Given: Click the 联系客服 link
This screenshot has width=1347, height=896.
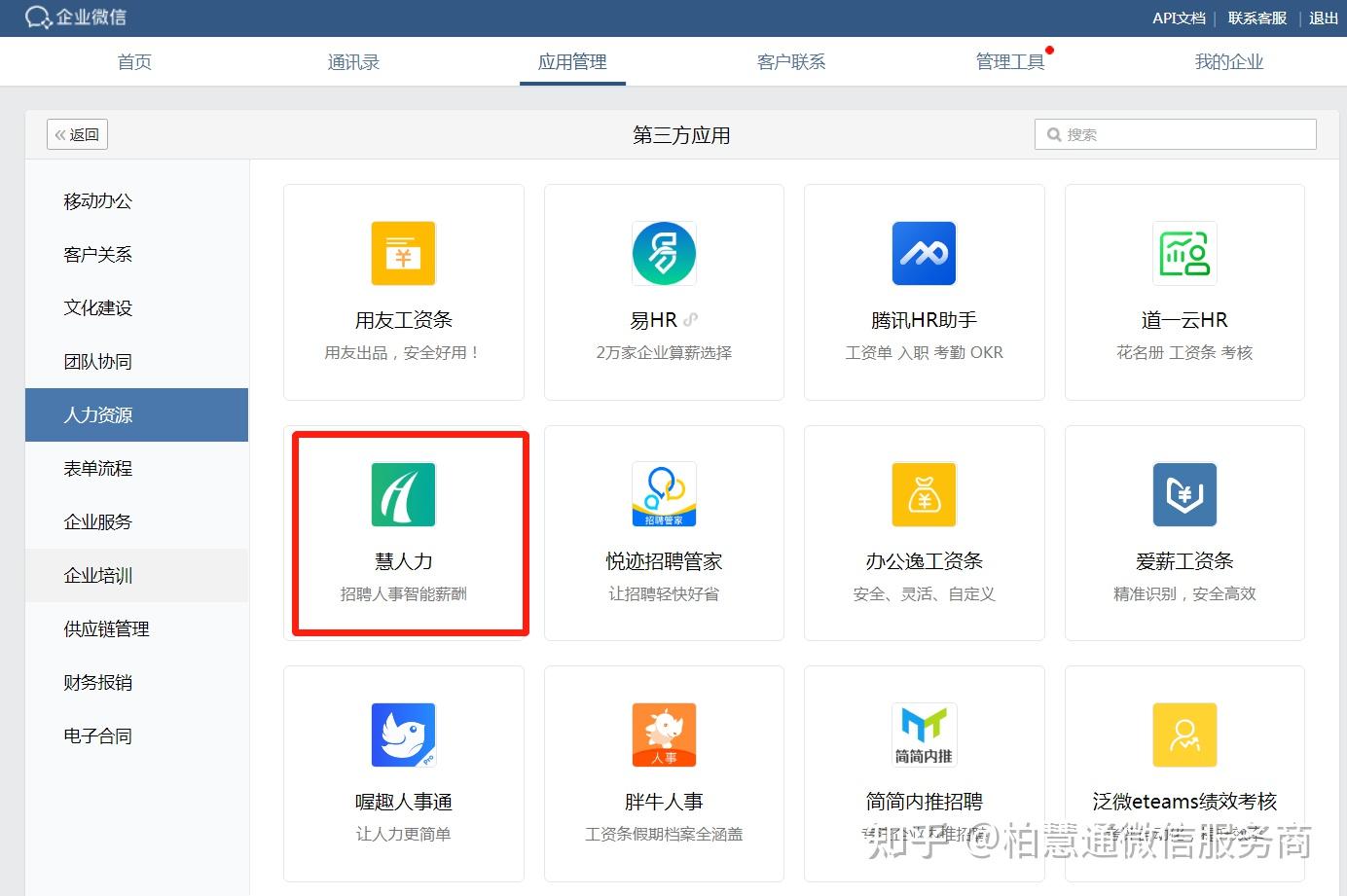Looking at the screenshot, I should (1257, 18).
